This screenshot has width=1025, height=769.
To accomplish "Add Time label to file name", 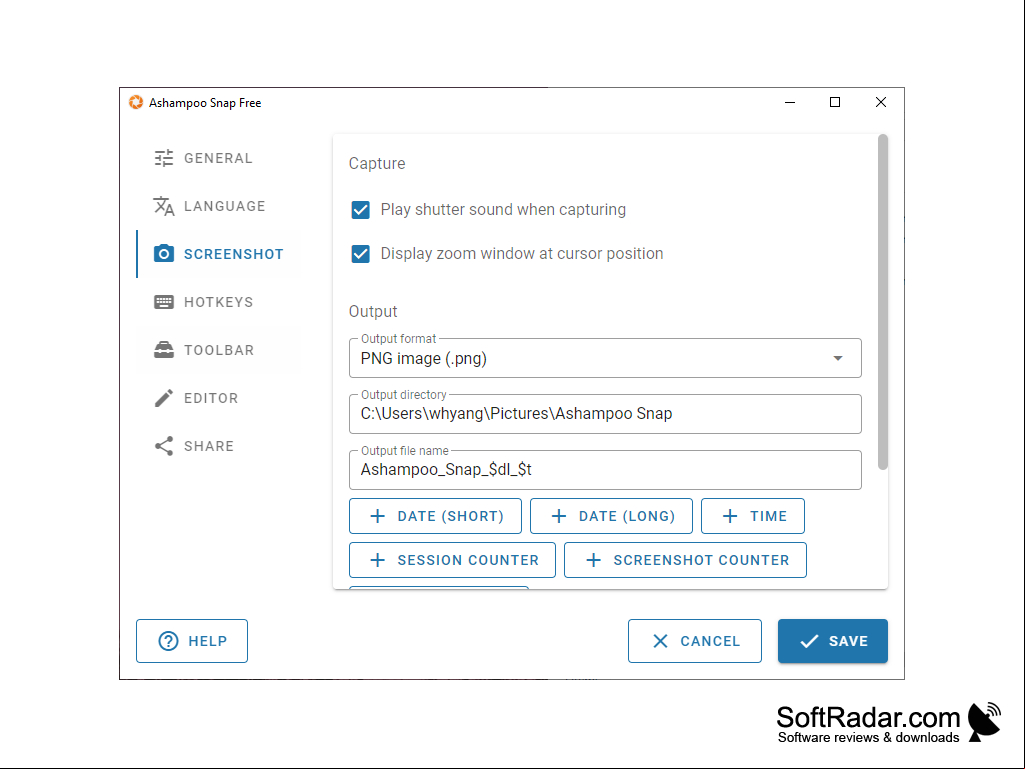I will coord(768,516).
